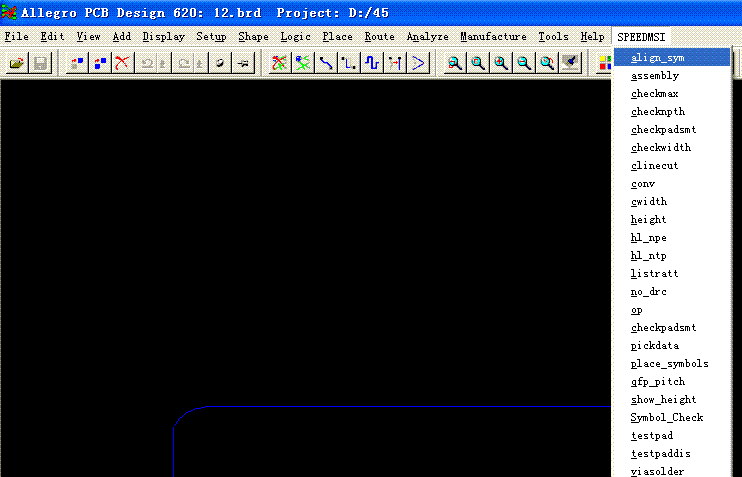Choose place_symbols from SPEEDMSI menu
Viewport: 742px width, 477px height.
pos(672,363)
